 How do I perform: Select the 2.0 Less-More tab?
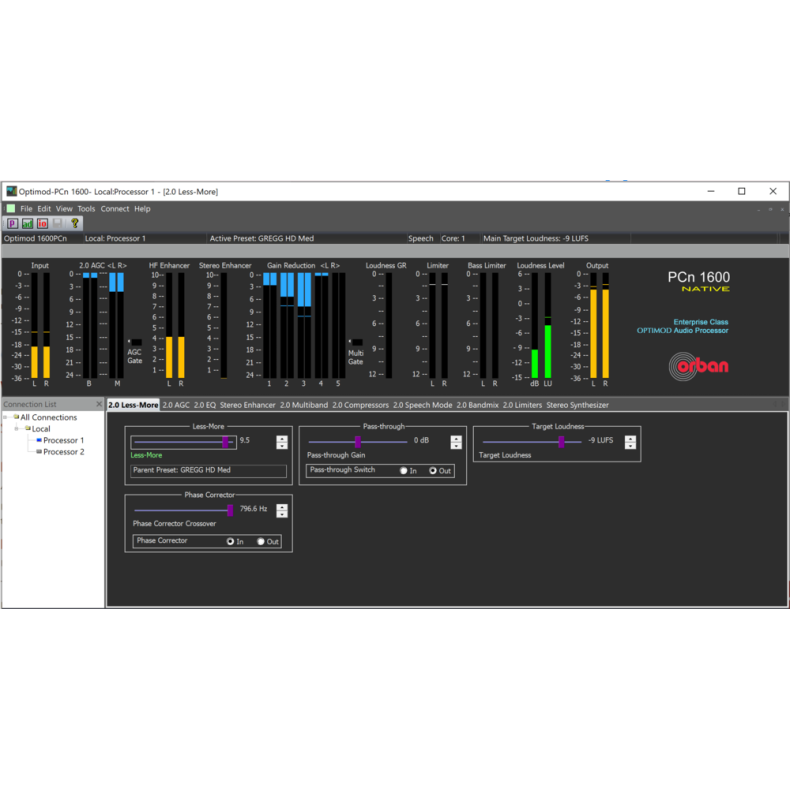[133, 405]
